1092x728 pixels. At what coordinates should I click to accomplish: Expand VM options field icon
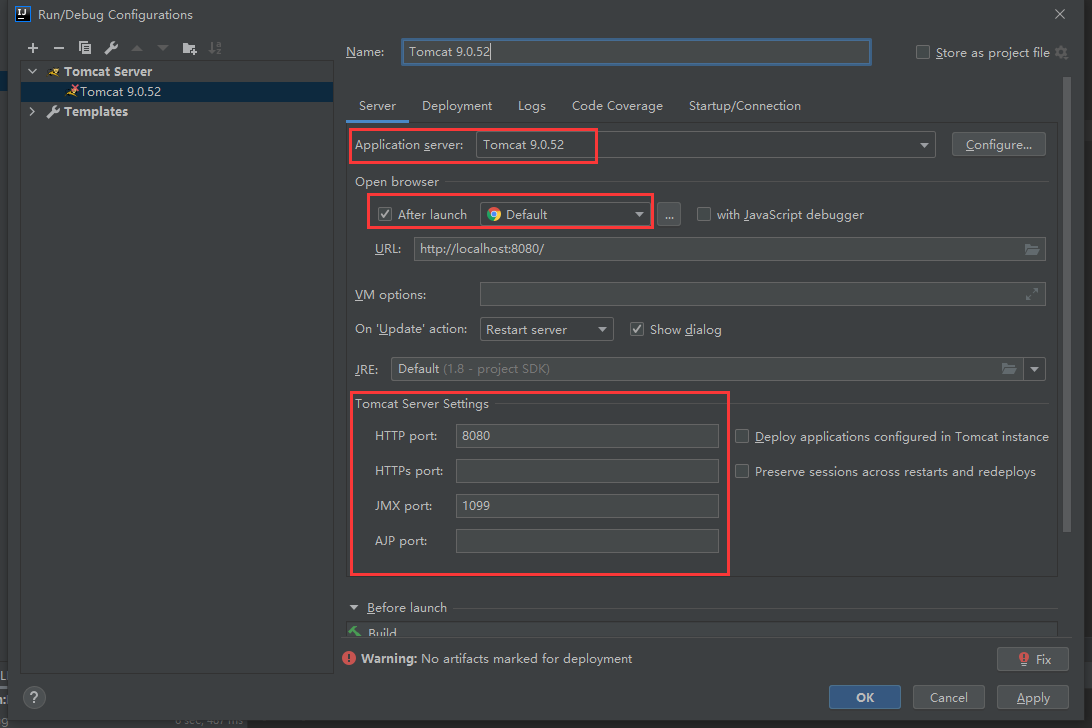coord(1032,295)
